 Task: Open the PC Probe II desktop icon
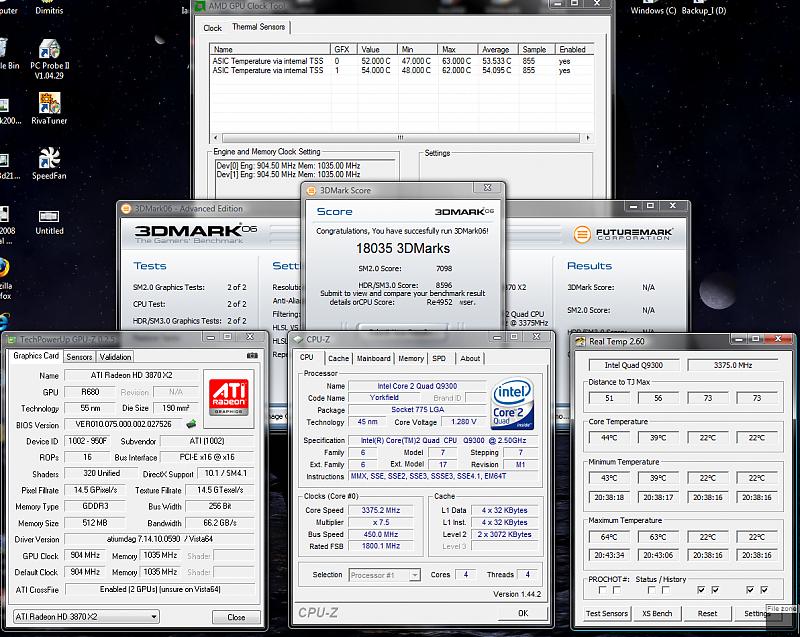(x=49, y=59)
